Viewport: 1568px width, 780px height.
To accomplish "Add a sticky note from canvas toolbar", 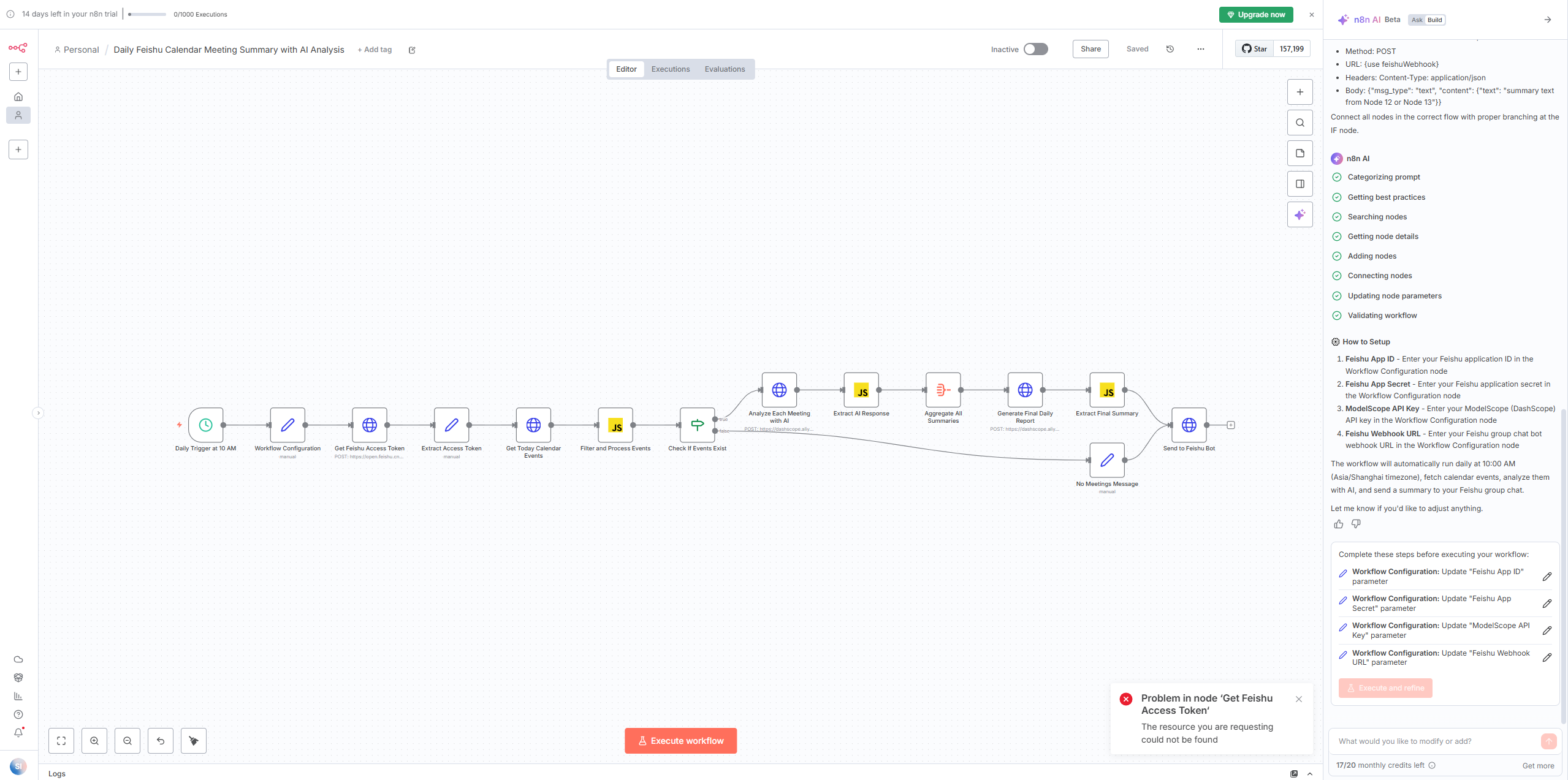I will (1300, 153).
